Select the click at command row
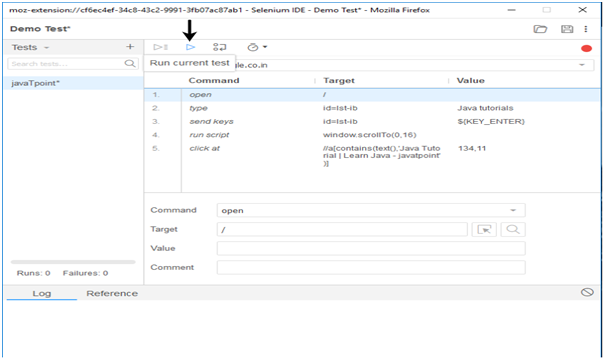This screenshot has width=605, height=360. click(x=372, y=155)
